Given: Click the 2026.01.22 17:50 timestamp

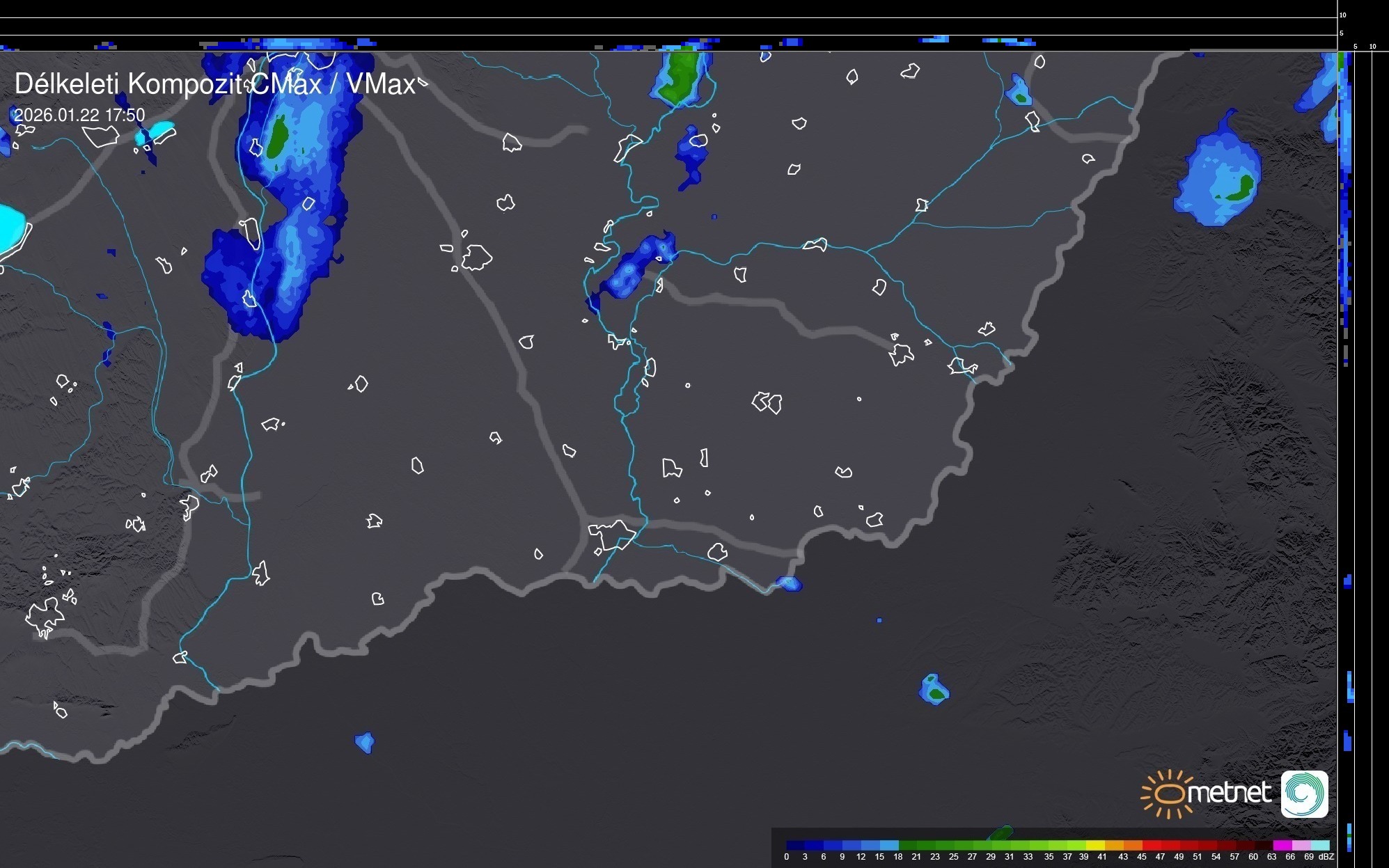Looking at the screenshot, I should (79, 115).
